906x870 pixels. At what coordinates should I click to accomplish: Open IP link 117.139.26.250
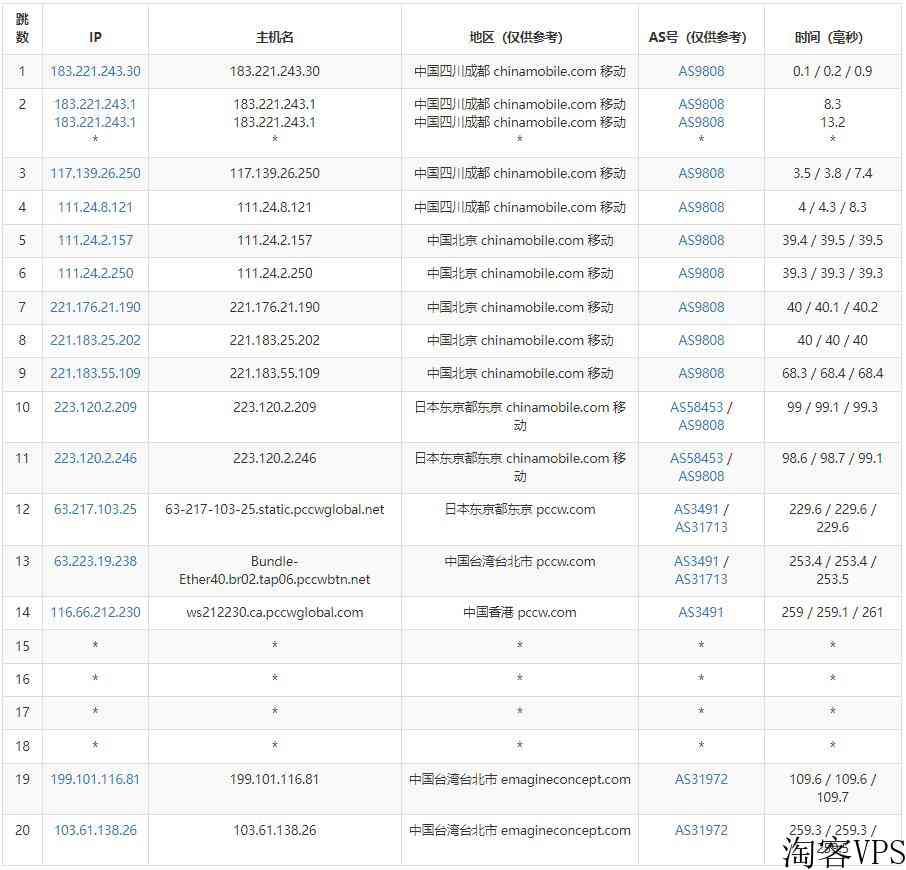pyautogui.click(x=95, y=173)
